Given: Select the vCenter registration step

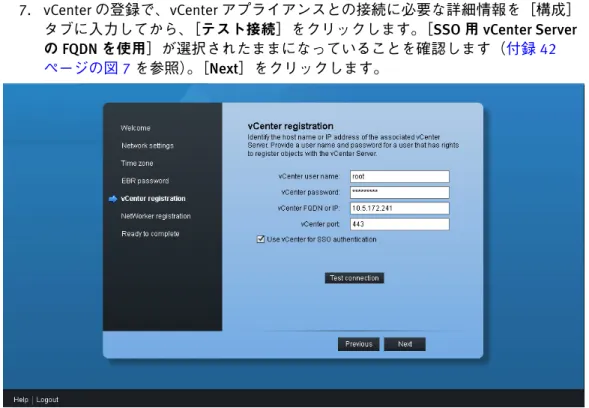Looking at the screenshot, I should point(153,199).
